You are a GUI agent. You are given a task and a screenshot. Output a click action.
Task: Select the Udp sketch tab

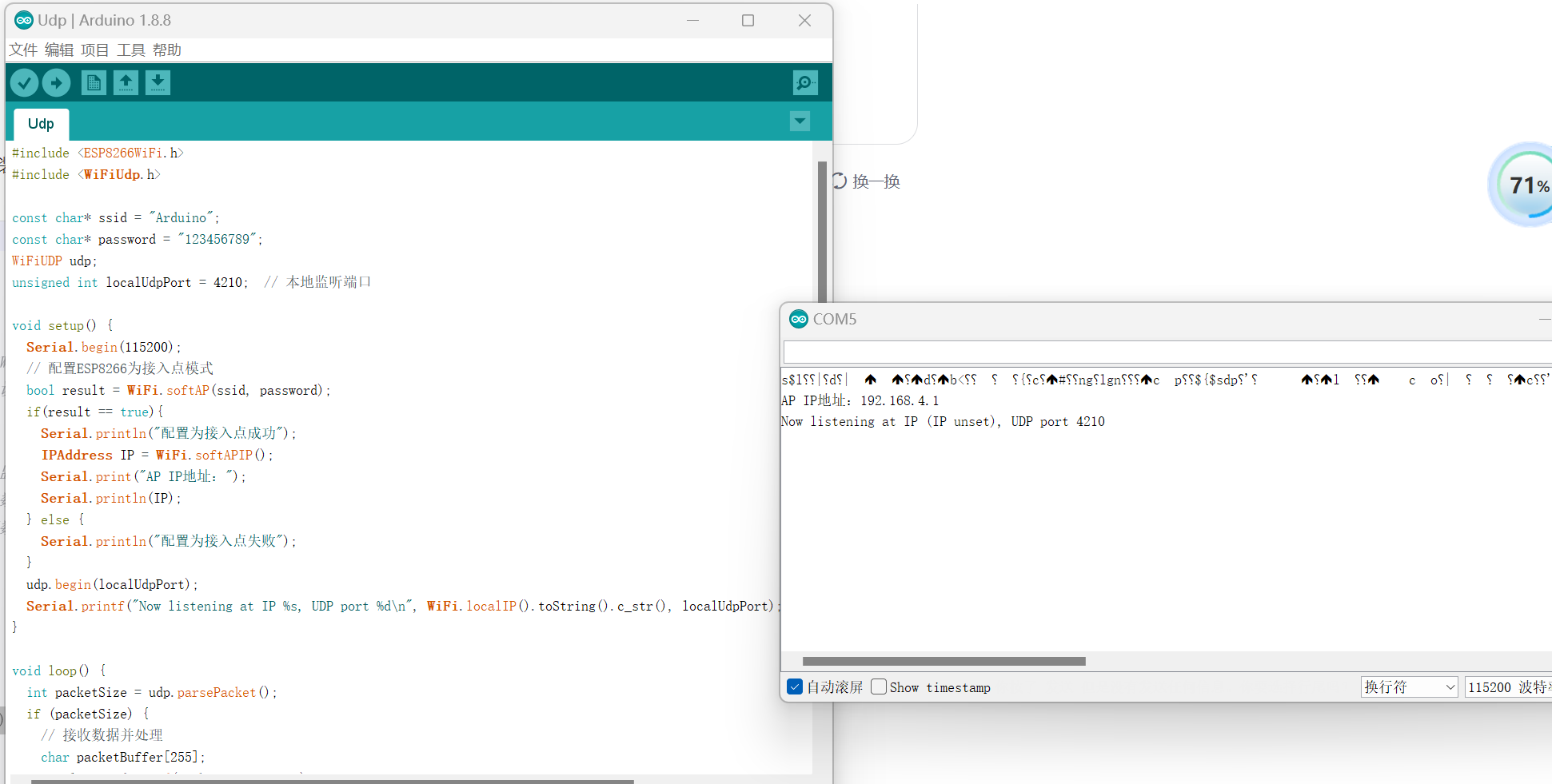tap(41, 124)
